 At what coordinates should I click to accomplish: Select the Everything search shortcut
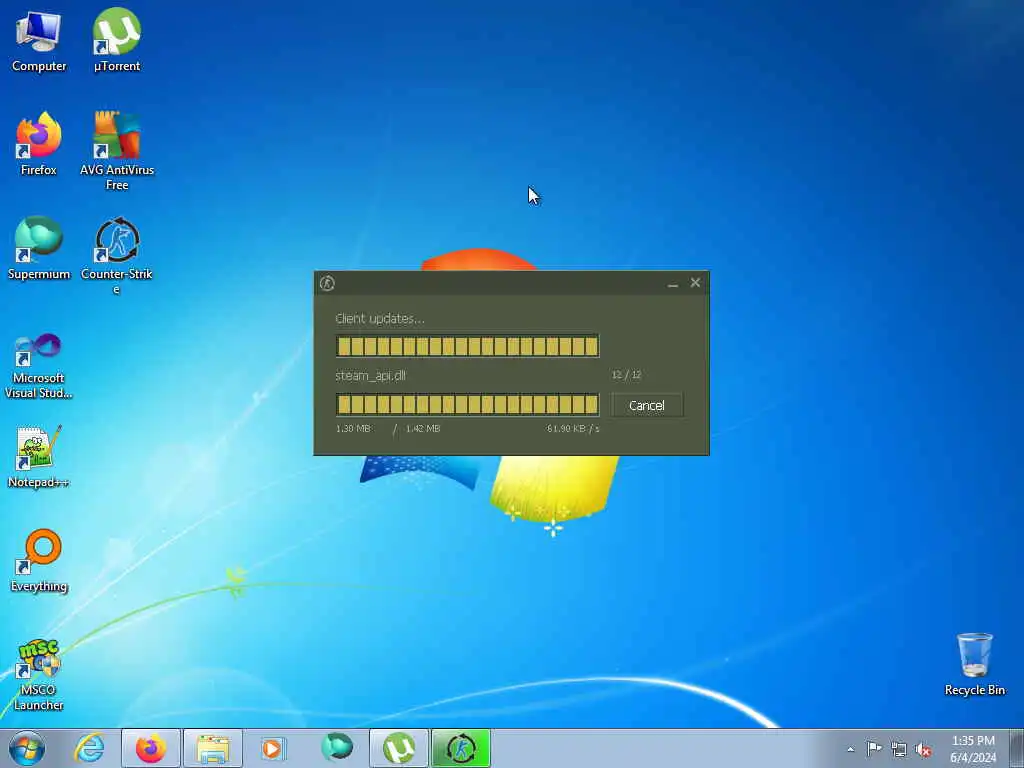click(39, 561)
